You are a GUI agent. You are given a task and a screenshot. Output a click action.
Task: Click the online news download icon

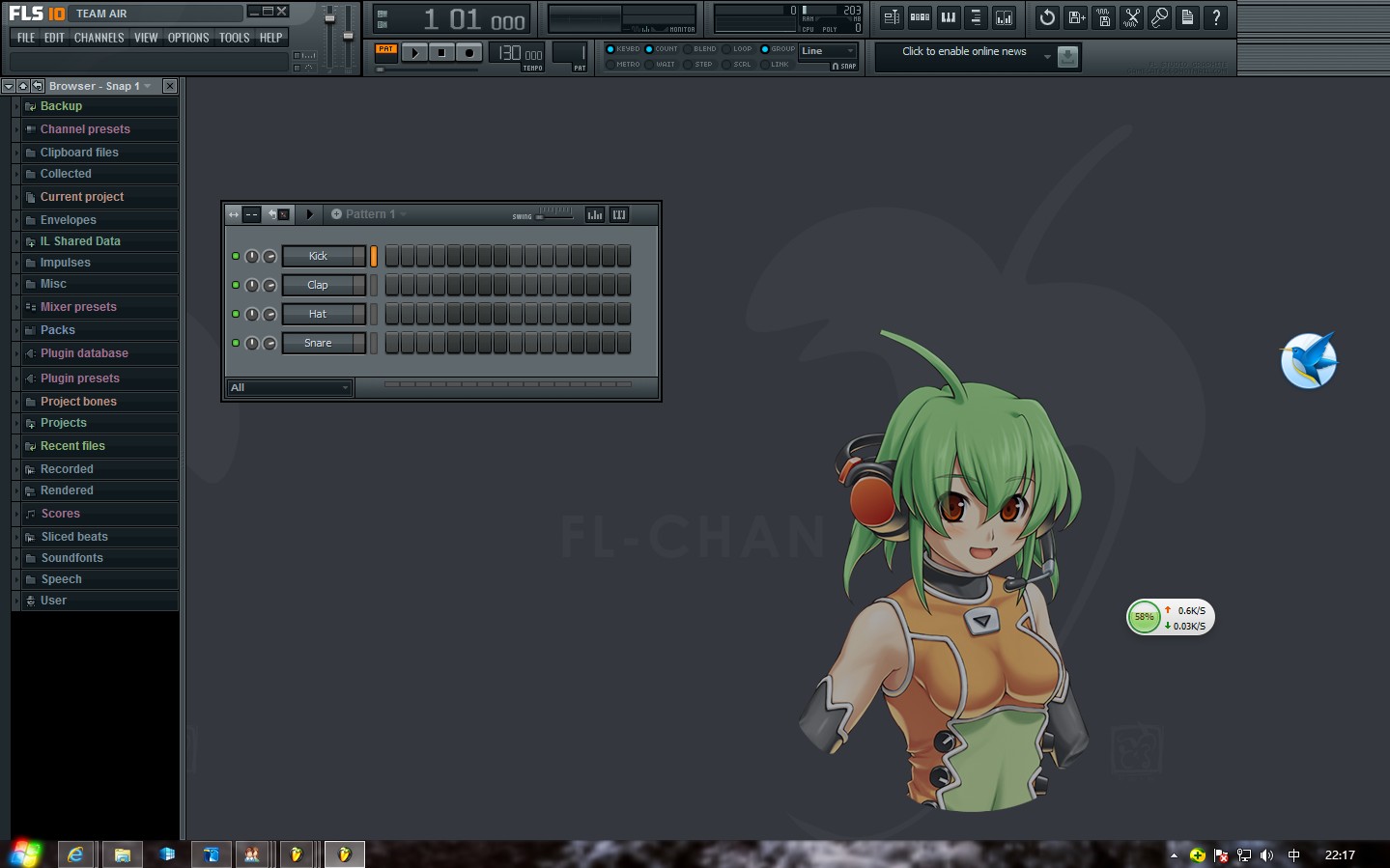coord(1067,57)
